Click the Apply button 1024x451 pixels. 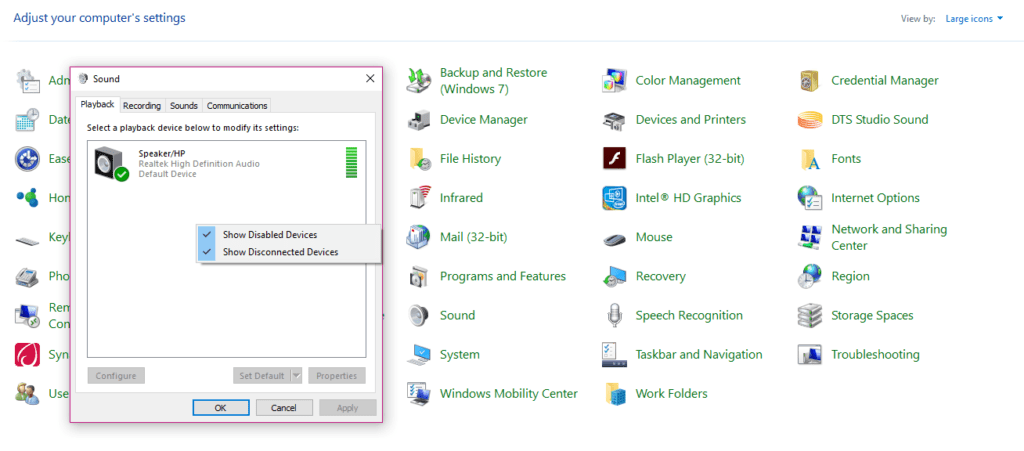347,407
